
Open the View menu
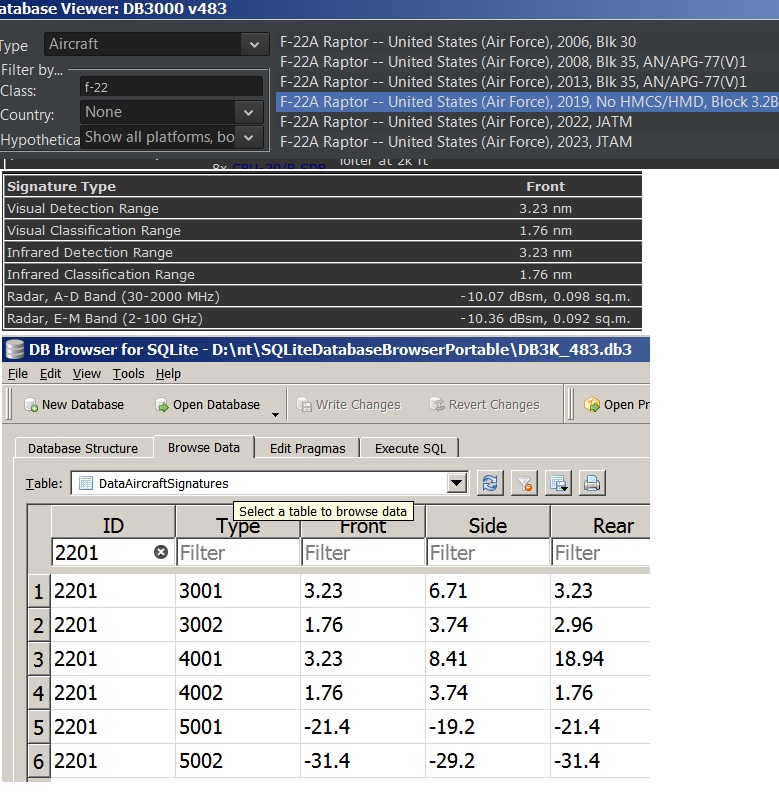[87, 374]
